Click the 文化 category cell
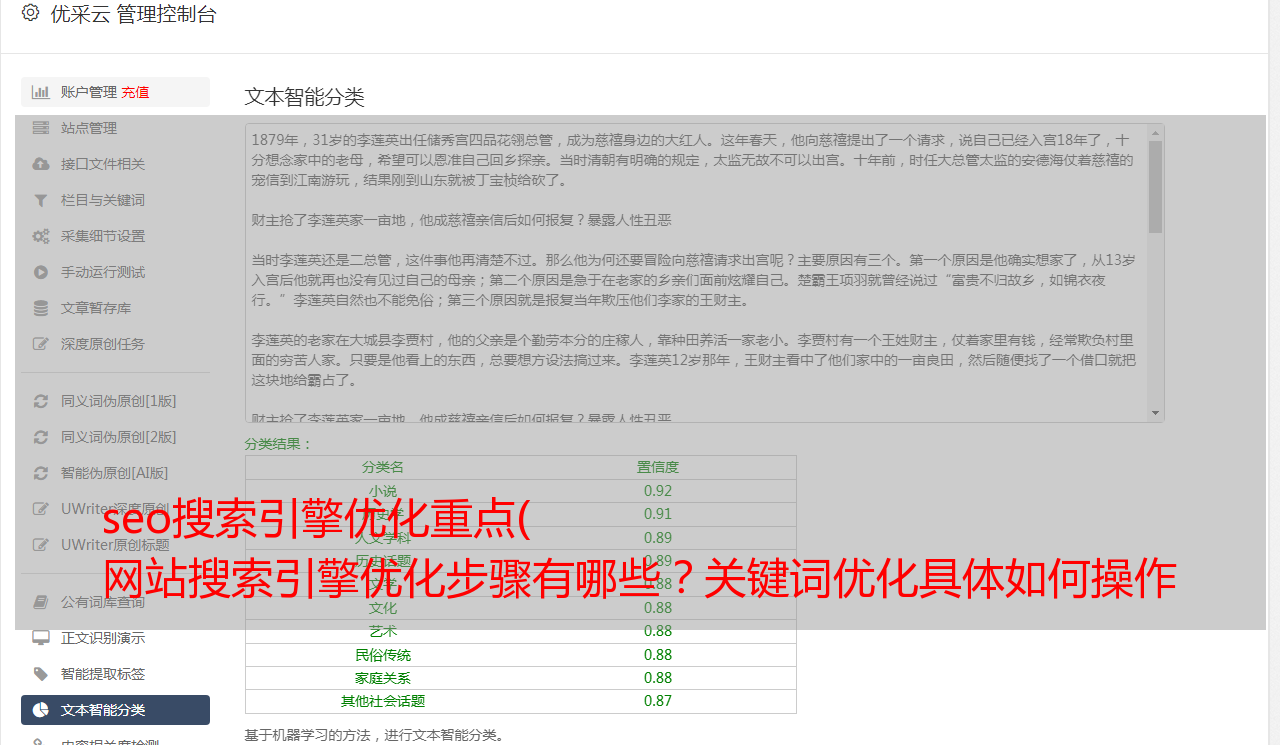 pyautogui.click(x=383, y=608)
